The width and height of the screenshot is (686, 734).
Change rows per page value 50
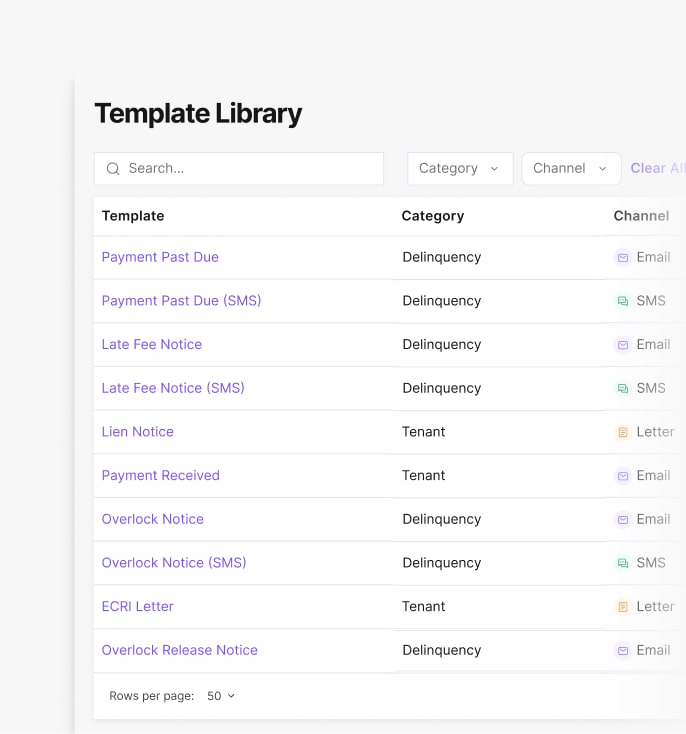pos(221,696)
